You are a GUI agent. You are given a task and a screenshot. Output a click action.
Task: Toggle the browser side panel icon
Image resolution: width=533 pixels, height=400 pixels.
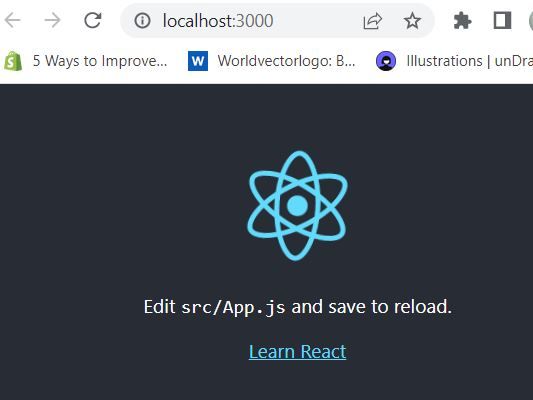point(502,20)
